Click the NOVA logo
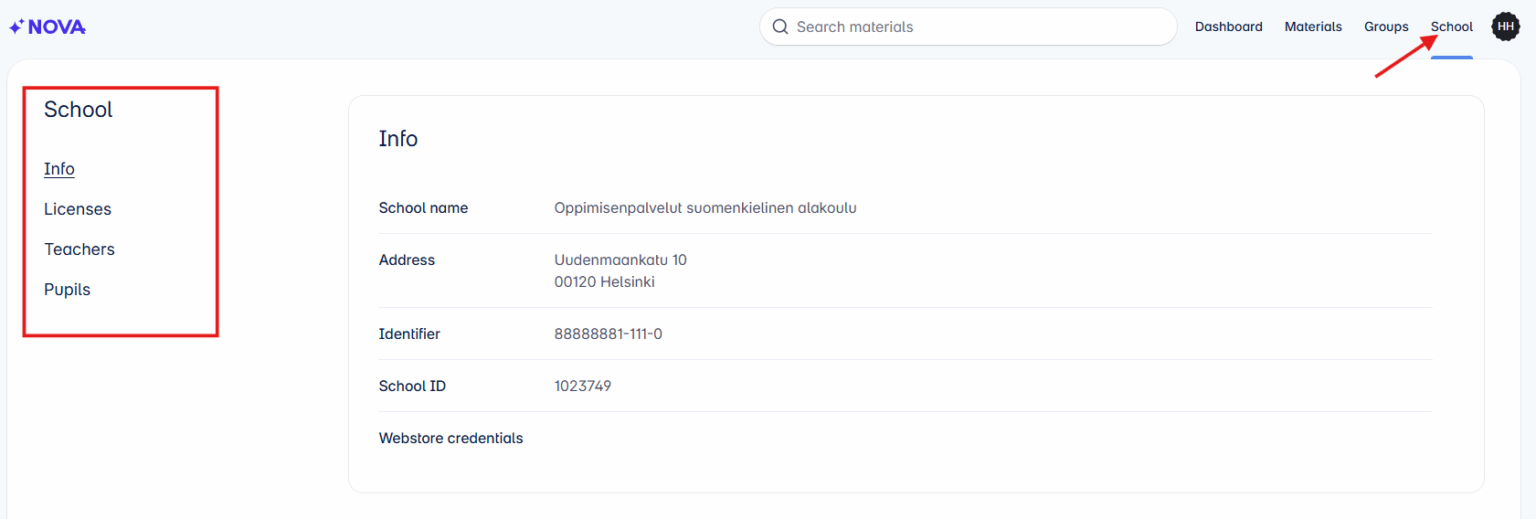The image size is (1536, 519). pos(47,27)
